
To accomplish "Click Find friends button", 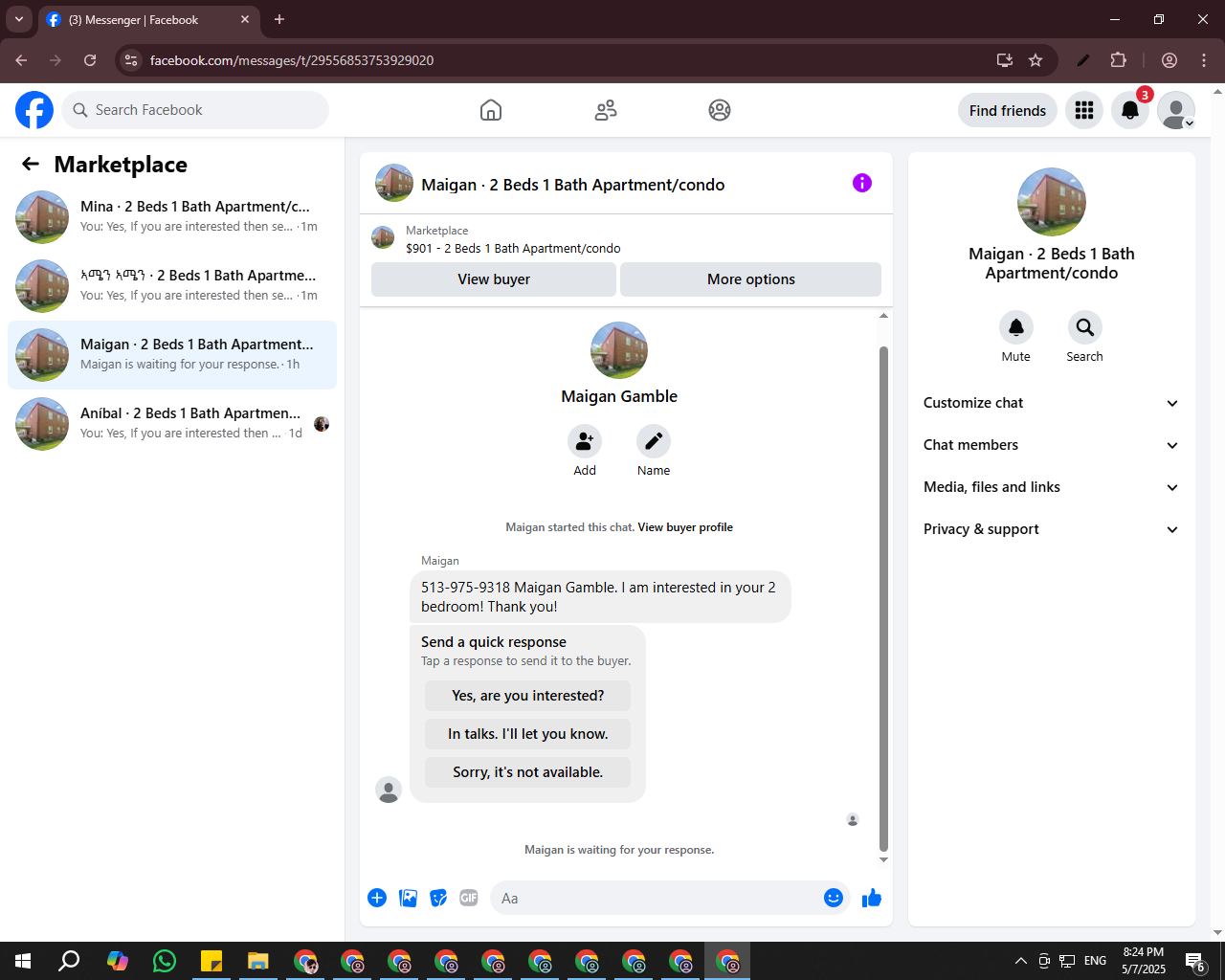I will [1008, 110].
